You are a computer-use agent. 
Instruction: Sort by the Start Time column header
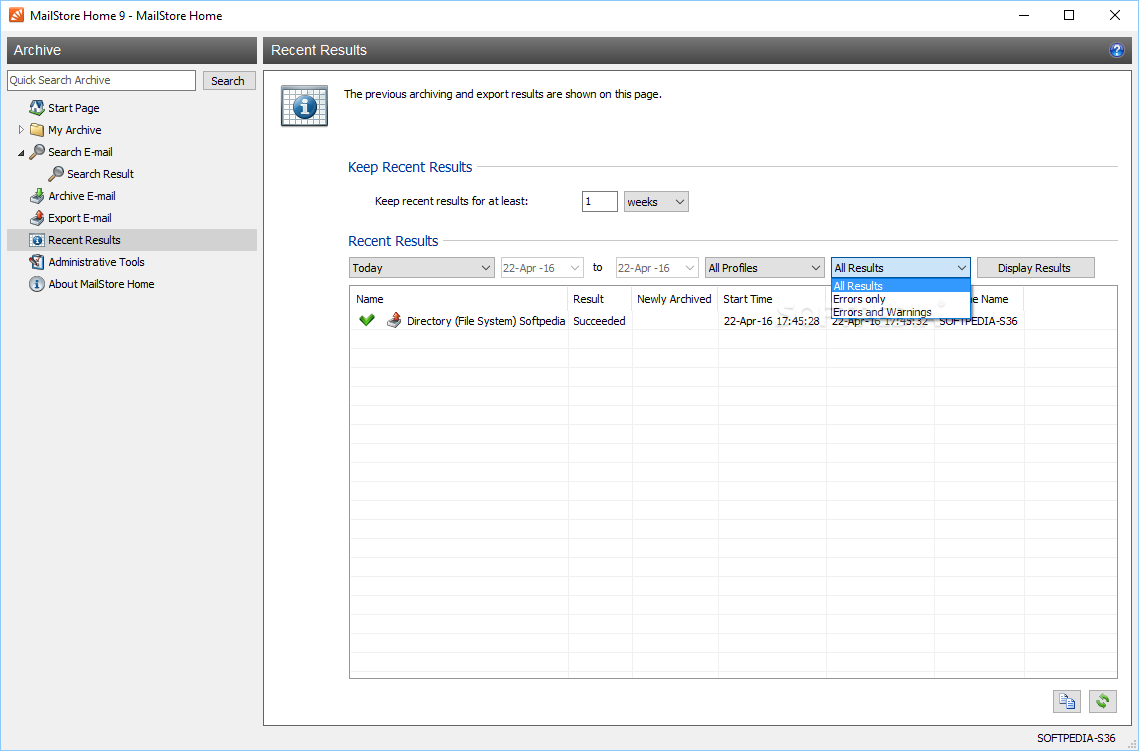click(772, 299)
